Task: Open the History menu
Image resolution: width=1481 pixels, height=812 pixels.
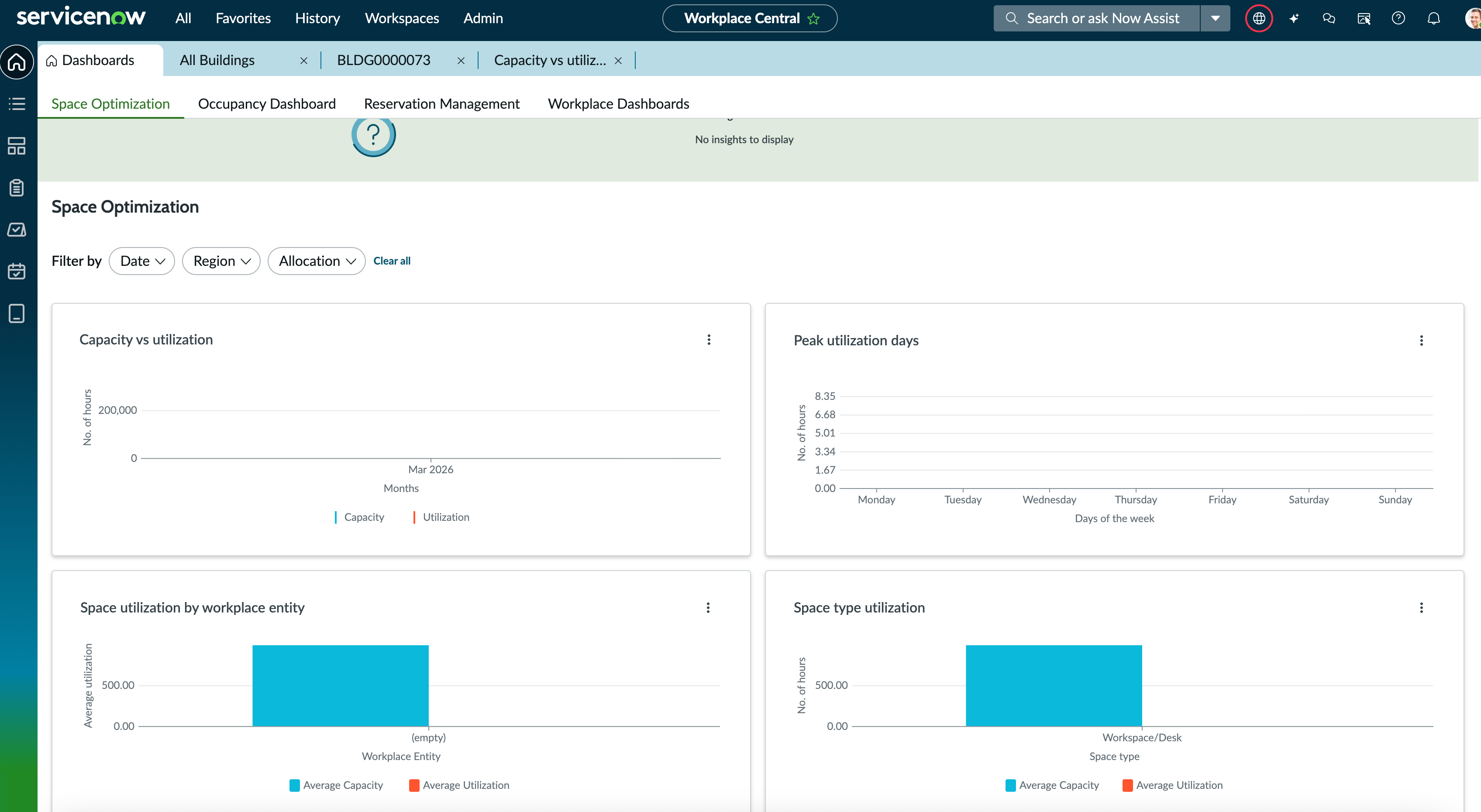Action: pos(317,18)
